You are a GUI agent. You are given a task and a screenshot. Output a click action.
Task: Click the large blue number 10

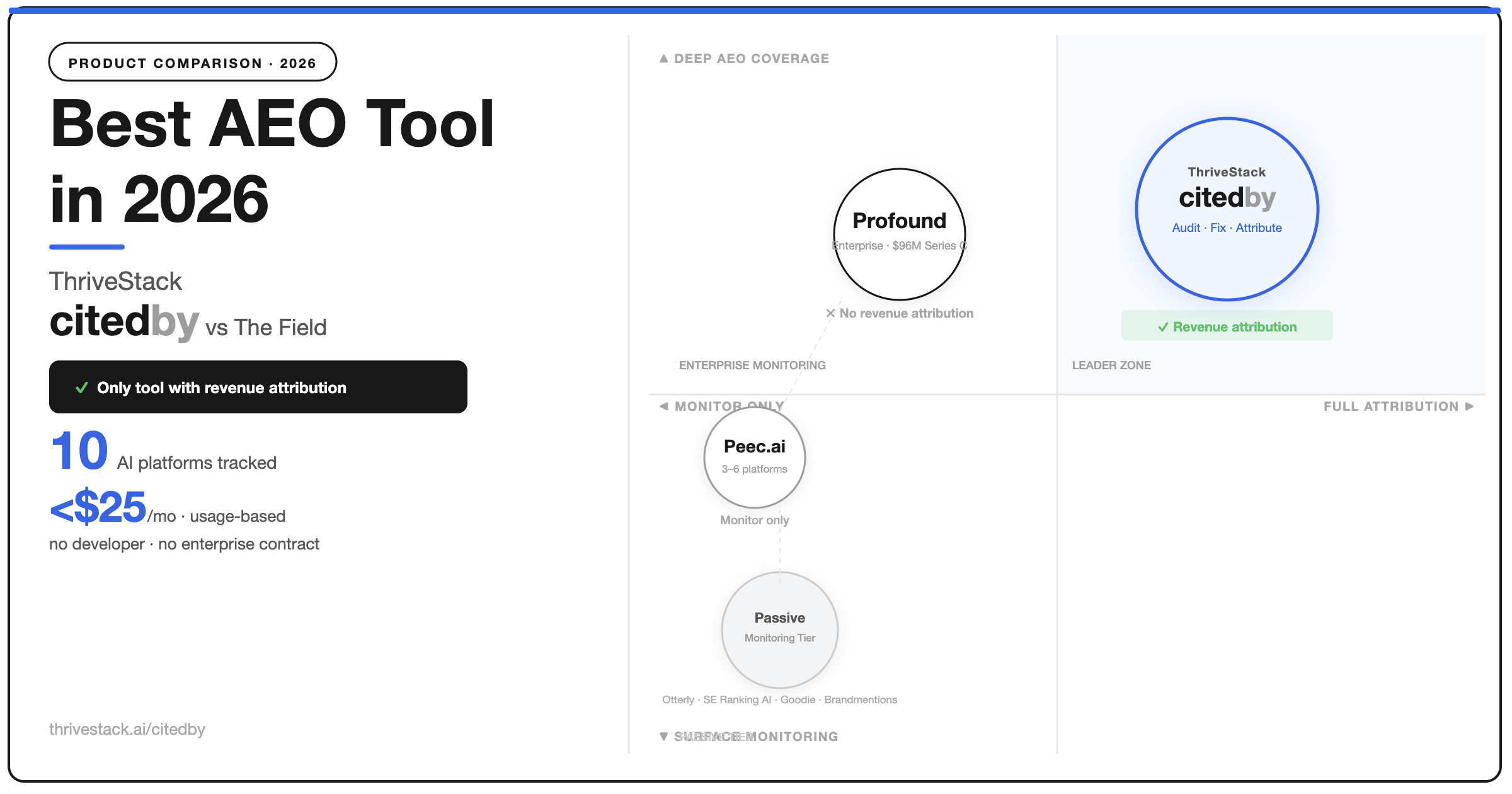(79, 451)
